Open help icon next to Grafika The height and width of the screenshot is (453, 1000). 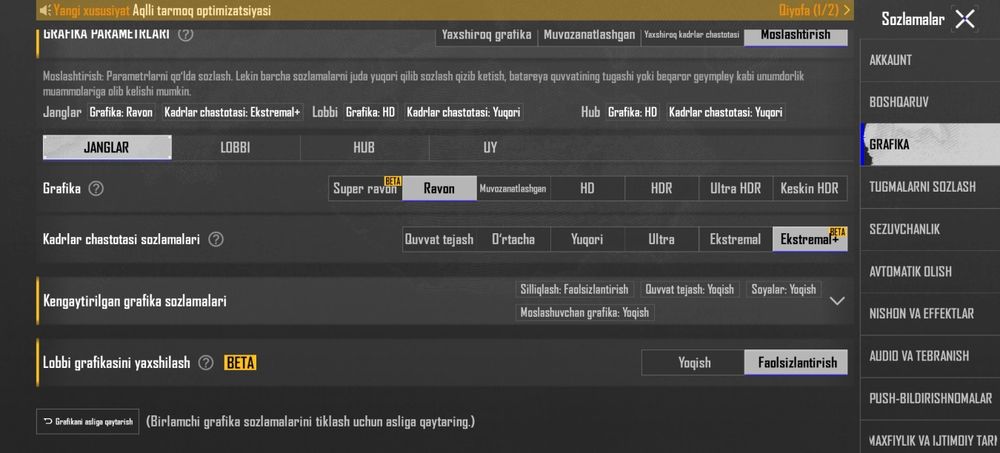(x=96, y=188)
